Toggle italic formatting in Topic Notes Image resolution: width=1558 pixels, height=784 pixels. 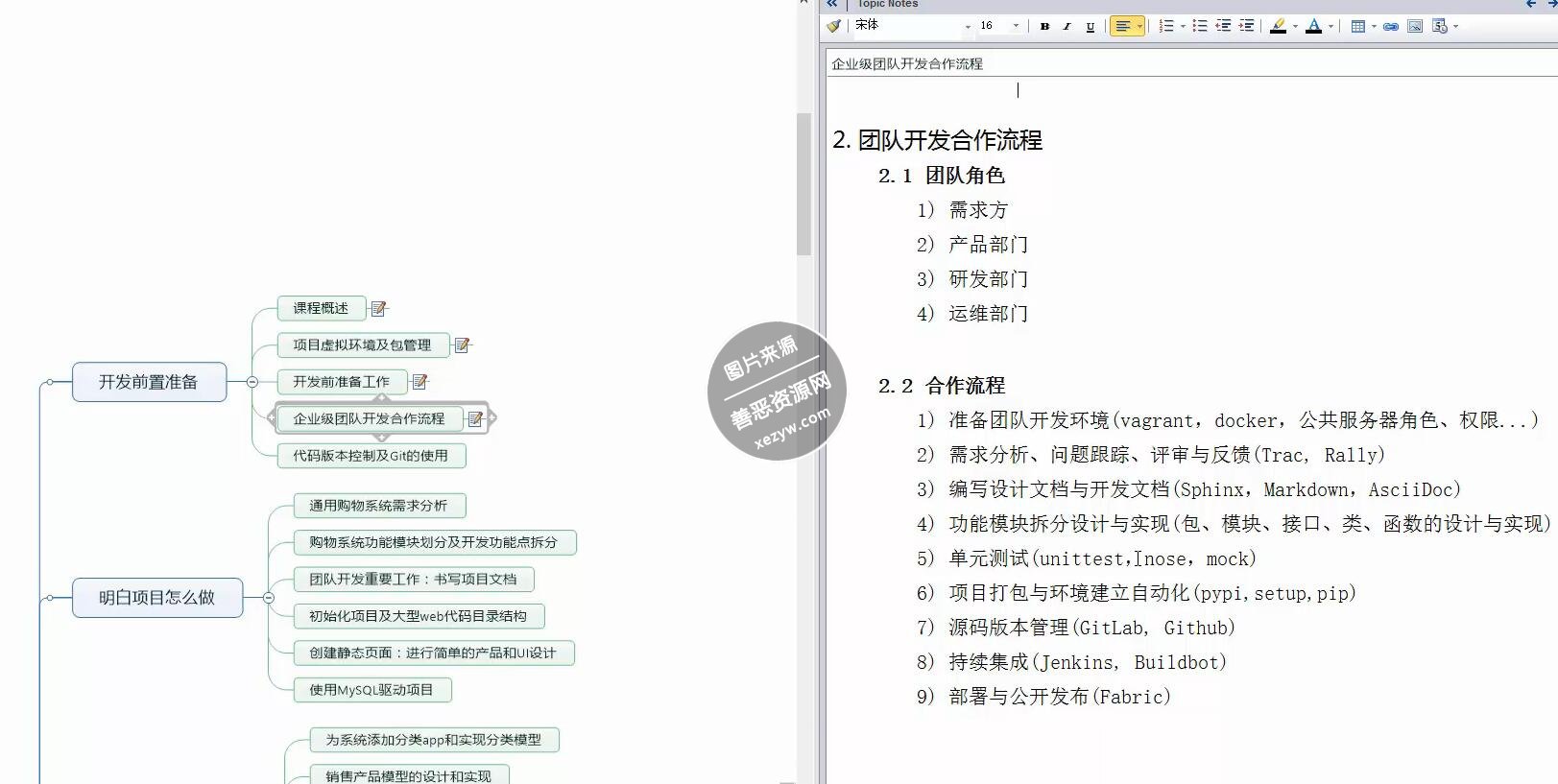tap(1067, 27)
